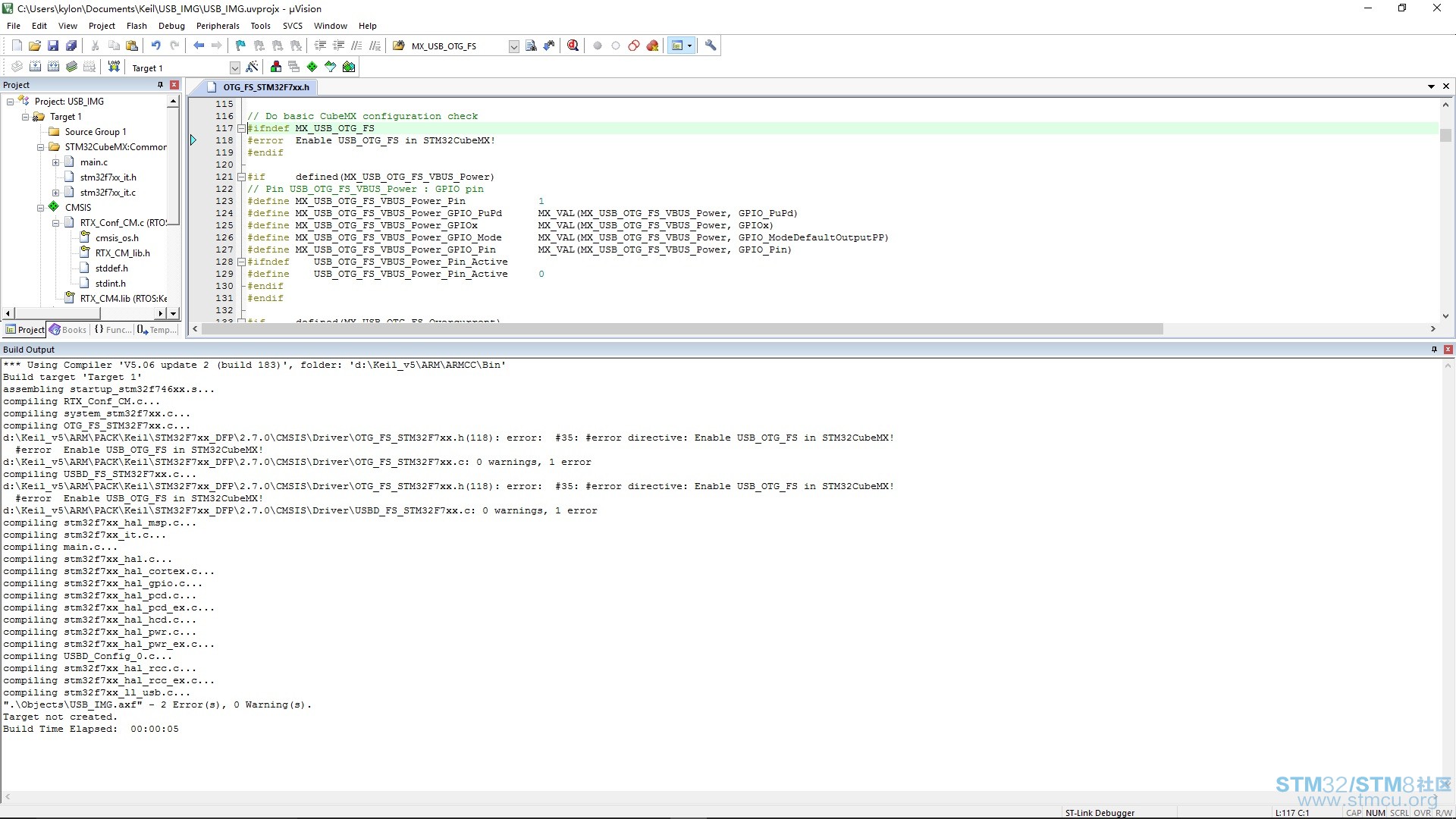Insert breakpoint red dot icon
Image resolution: width=1456 pixels, height=819 pixels.
[x=598, y=45]
